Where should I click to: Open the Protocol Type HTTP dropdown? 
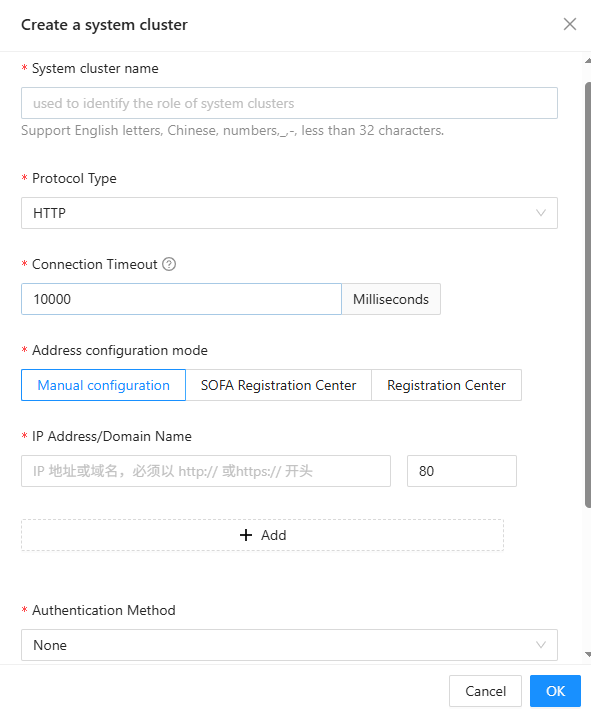click(x=289, y=213)
